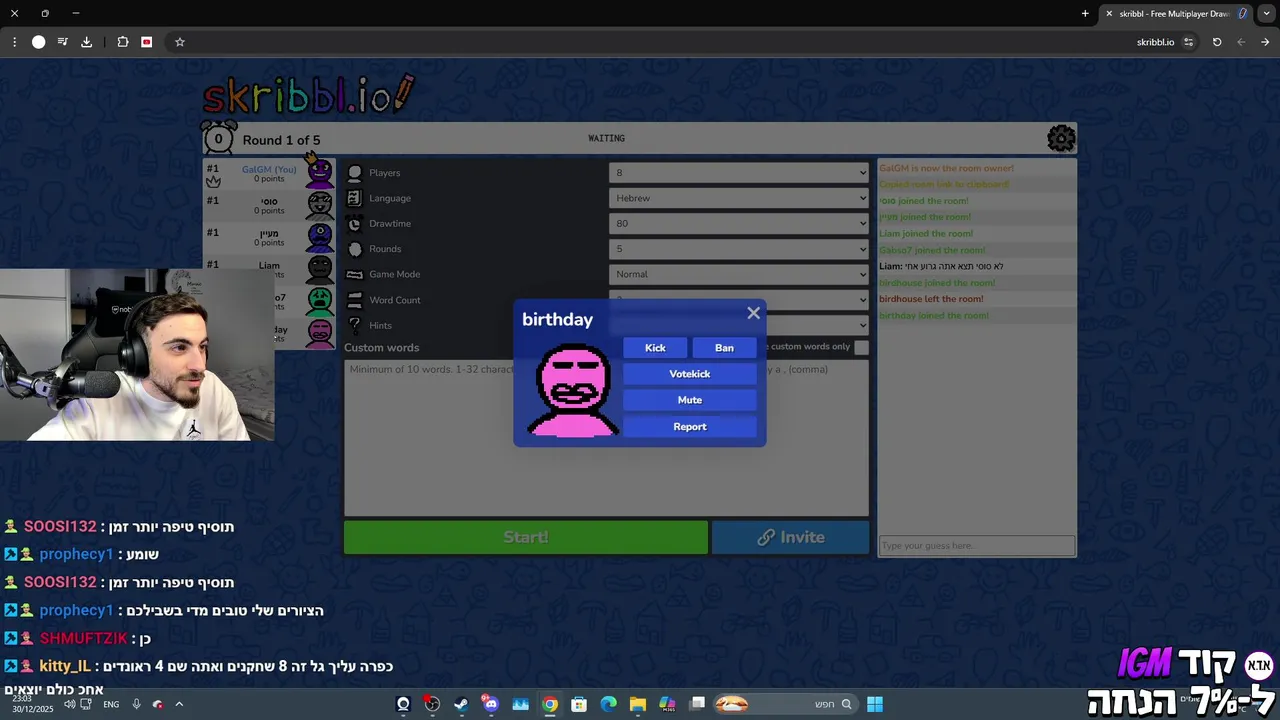Open OBS Studio from the taskbar

(x=432, y=704)
